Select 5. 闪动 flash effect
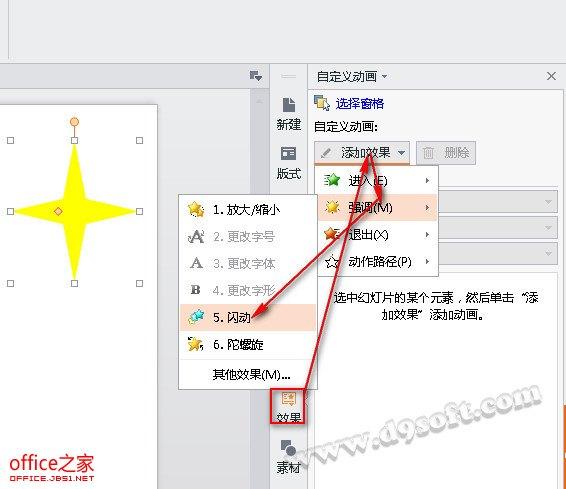Image resolution: width=566 pixels, height=489 pixels. tap(248, 317)
